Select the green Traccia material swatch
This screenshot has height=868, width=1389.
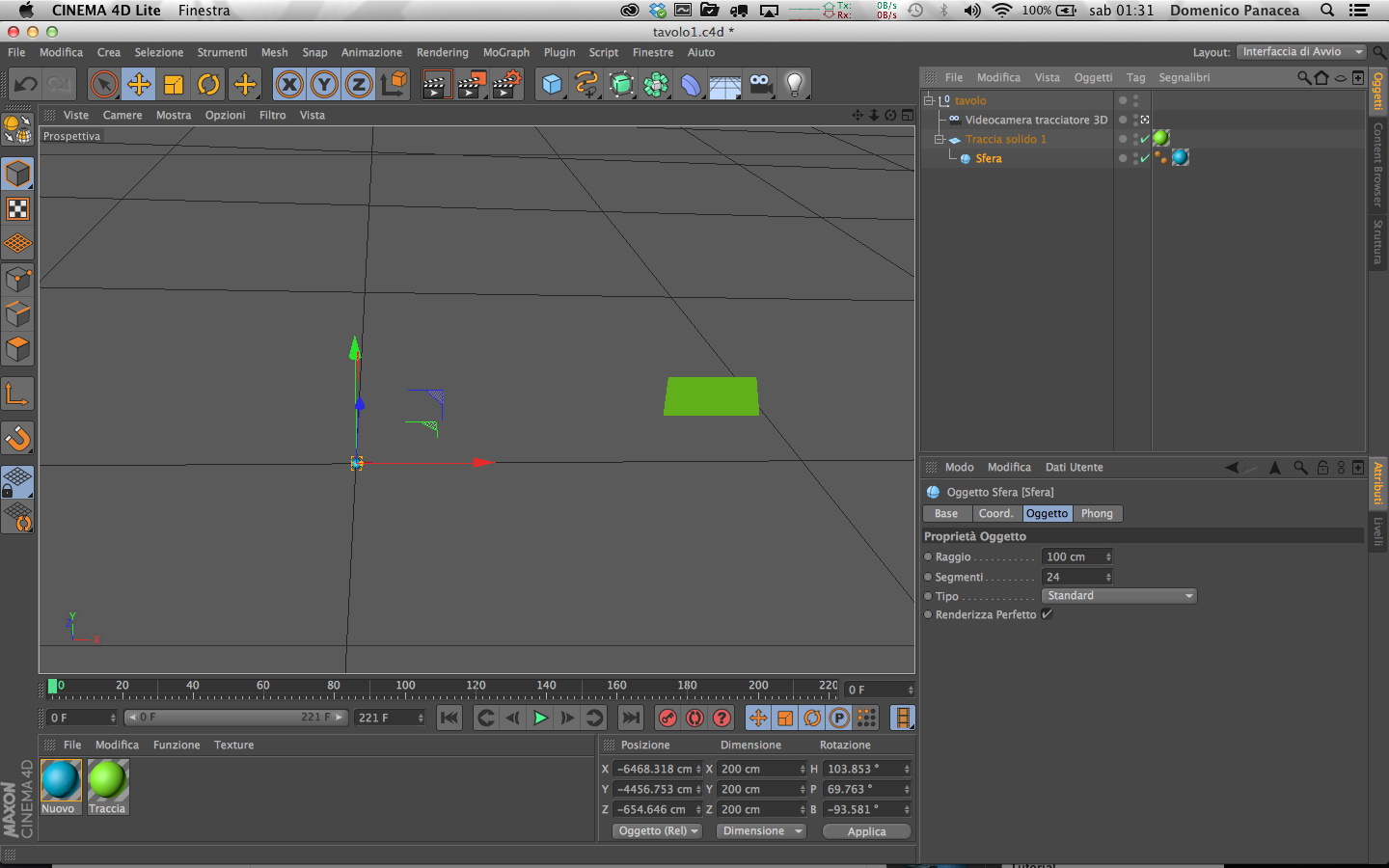click(107, 781)
